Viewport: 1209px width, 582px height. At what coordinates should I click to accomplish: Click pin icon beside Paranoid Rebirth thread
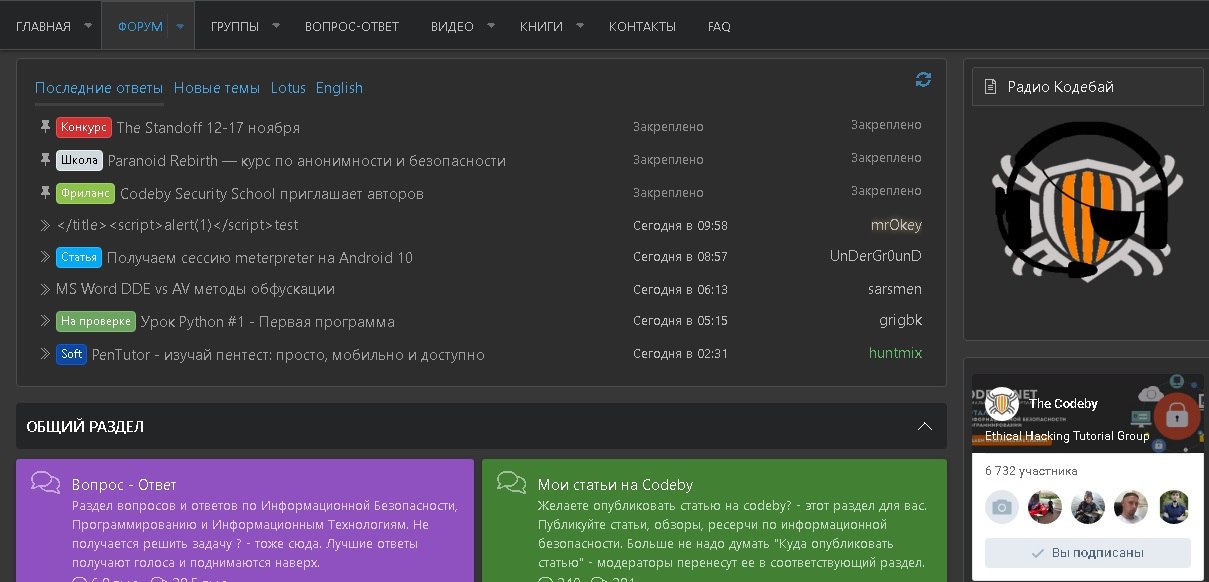click(x=45, y=160)
